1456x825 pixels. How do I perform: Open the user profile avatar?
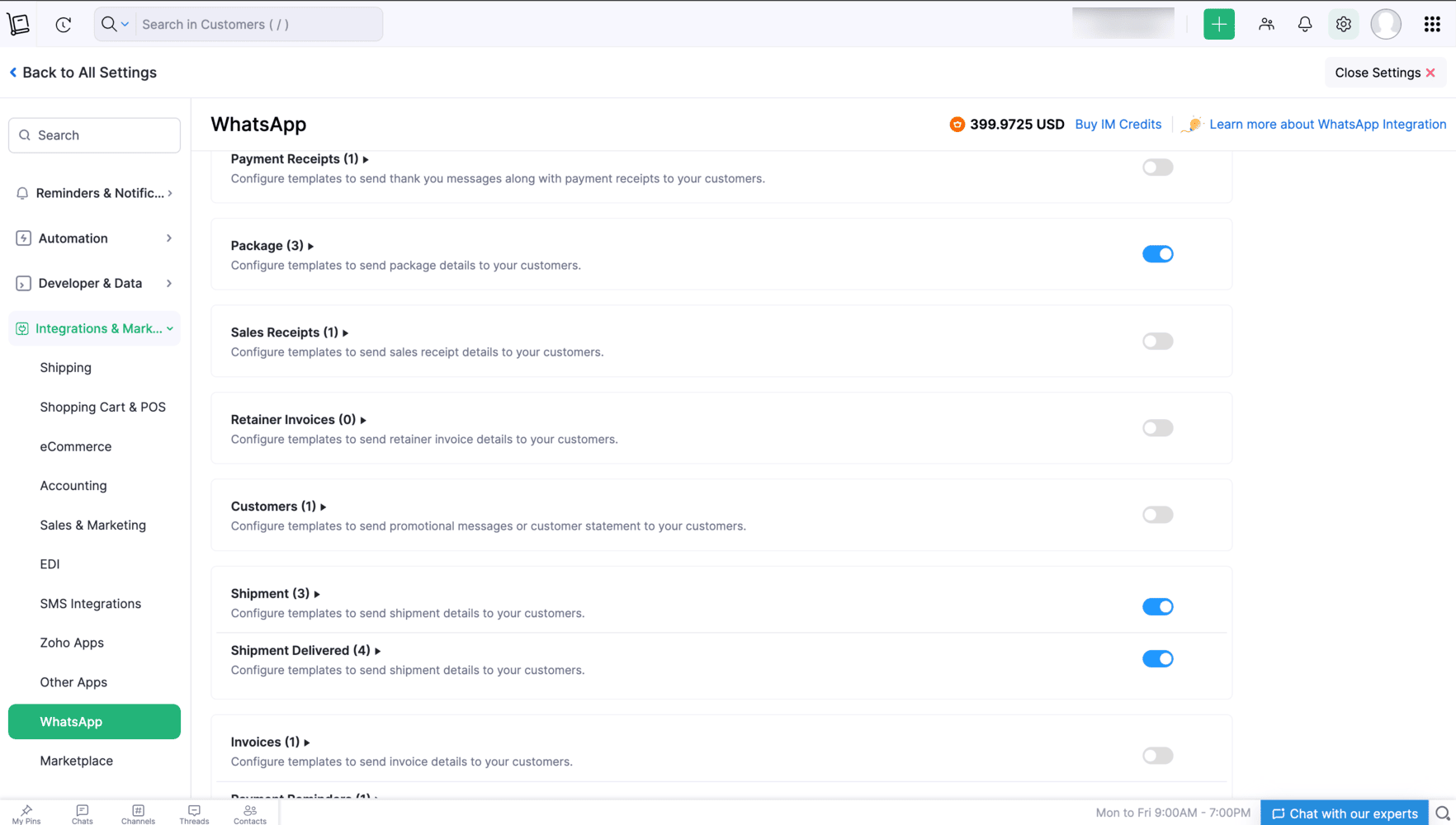tap(1386, 24)
